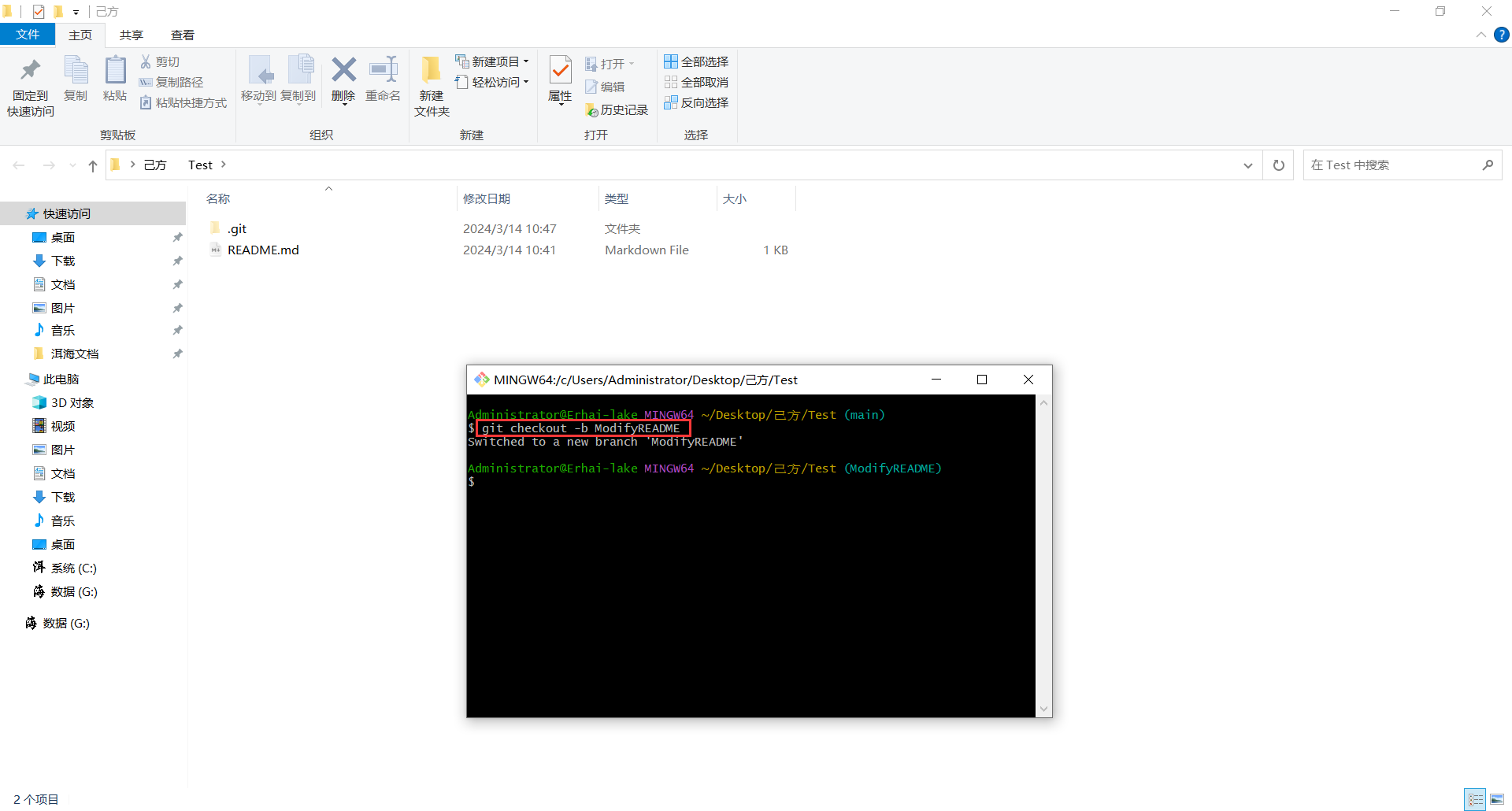Image resolution: width=1512 pixels, height=811 pixels.
Task: Click Select All (全部选择) button
Action: point(696,61)
